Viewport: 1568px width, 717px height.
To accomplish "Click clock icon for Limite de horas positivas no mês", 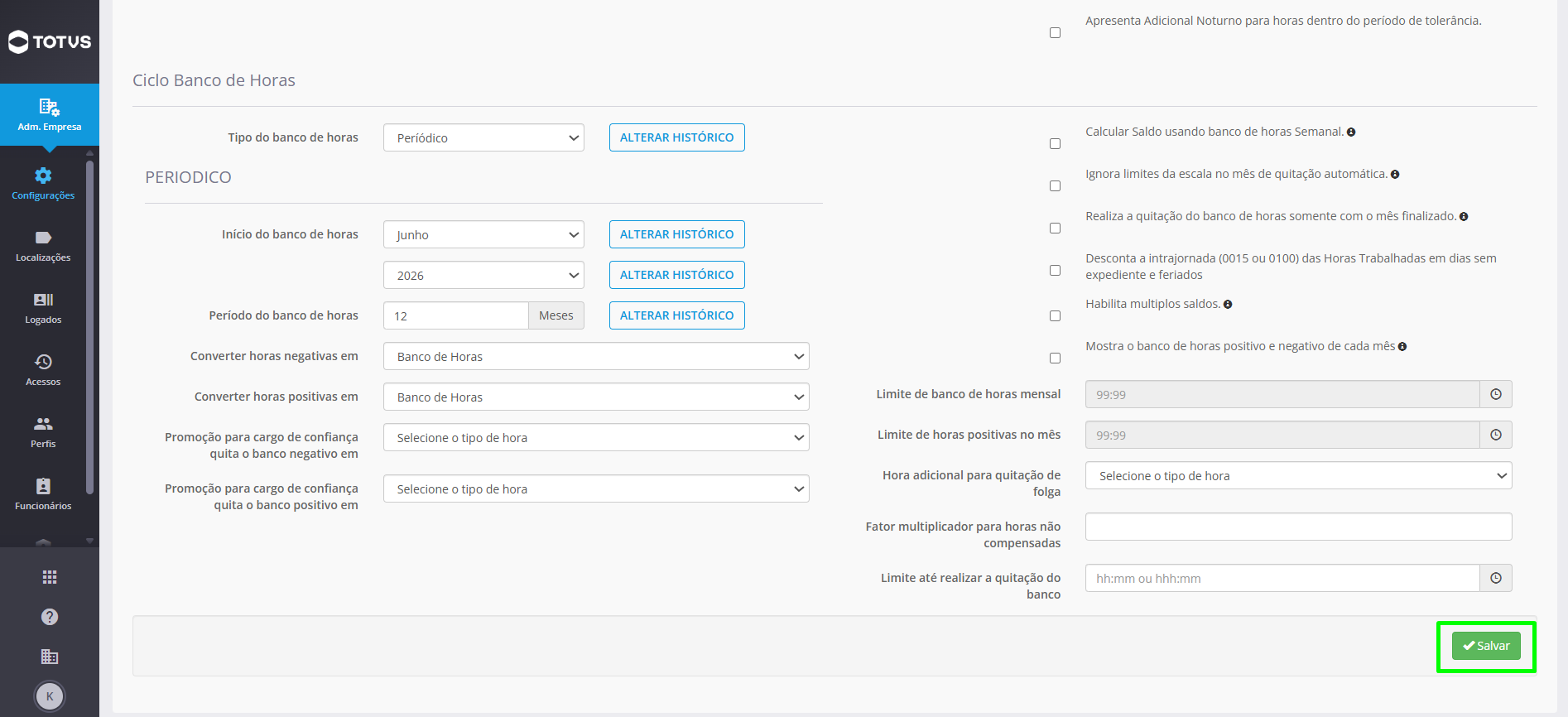I will [1496, 435].
